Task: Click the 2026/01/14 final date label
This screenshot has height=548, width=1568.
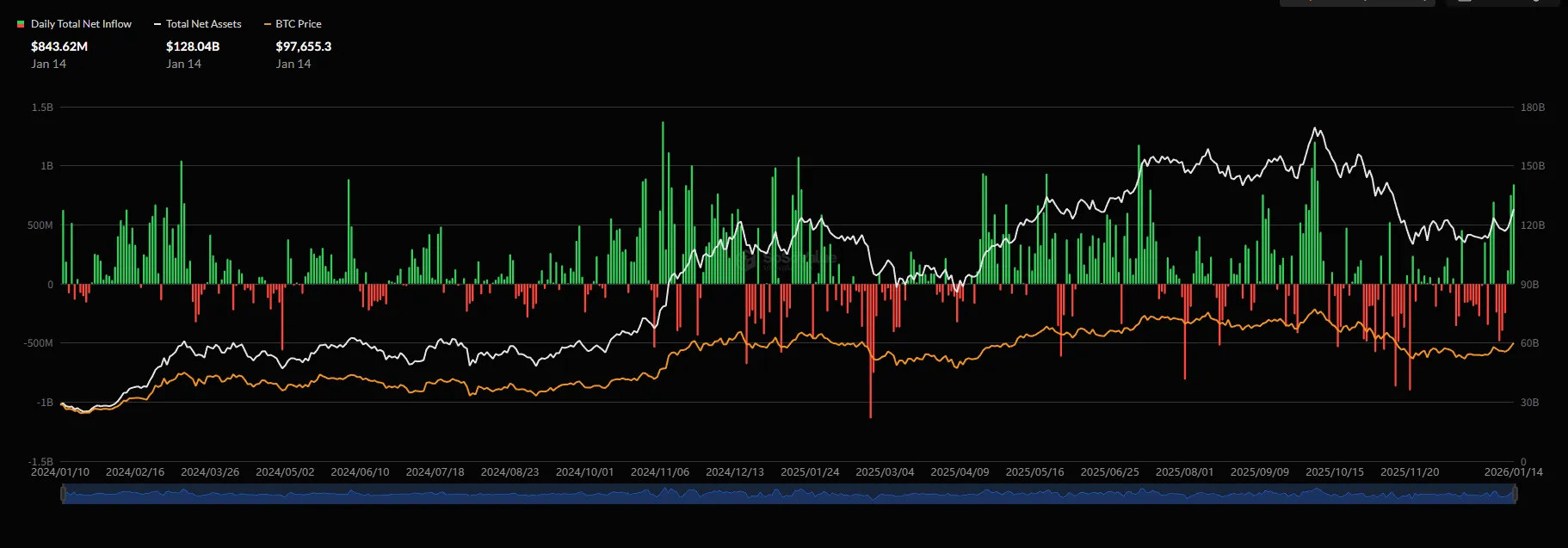Action: click(1513, 472)
